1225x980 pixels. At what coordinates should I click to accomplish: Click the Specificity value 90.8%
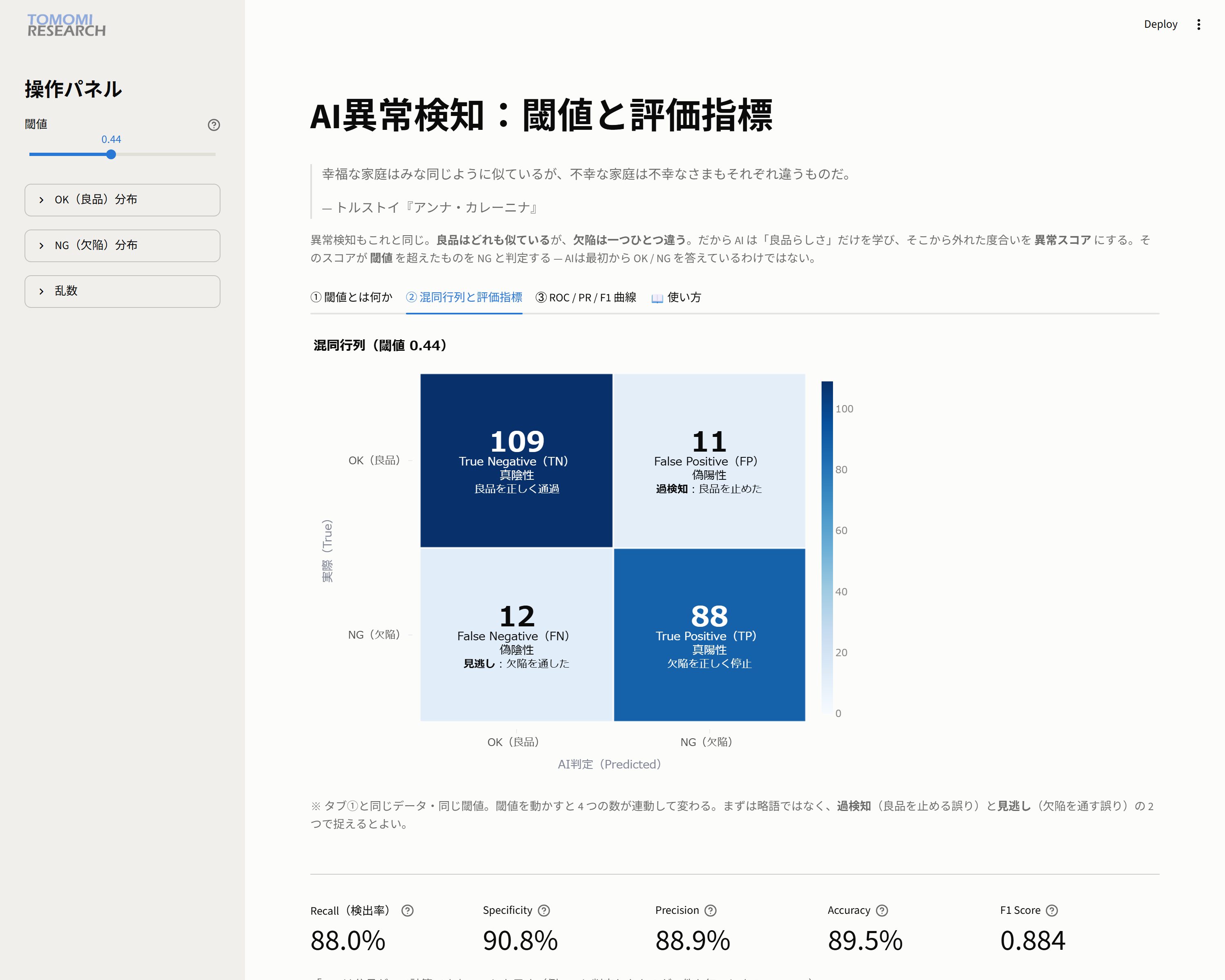(520, 941)
